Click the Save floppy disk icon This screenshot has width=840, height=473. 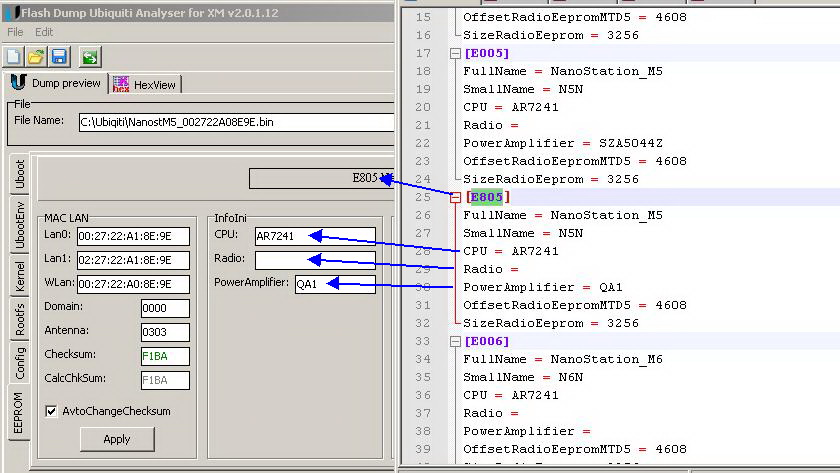coord(59,57)
